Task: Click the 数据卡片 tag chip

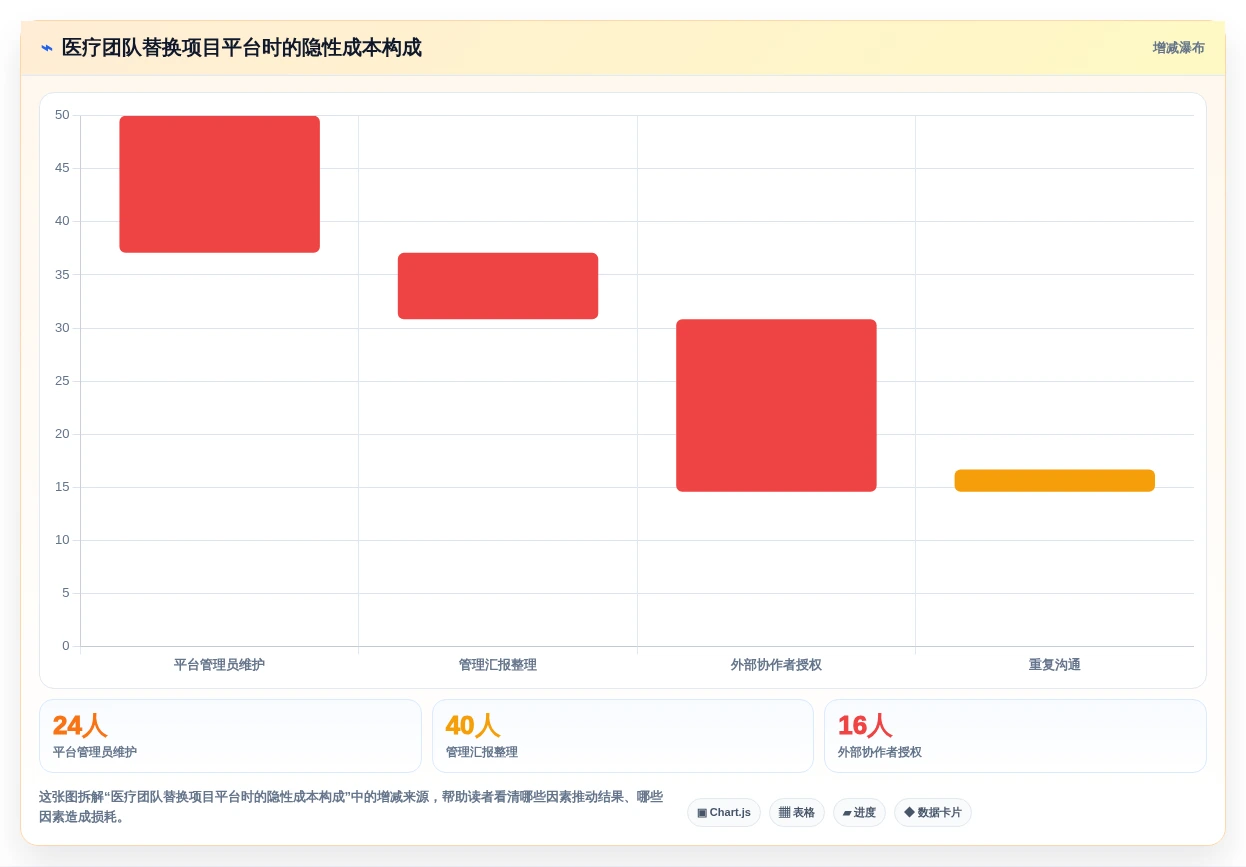Action: click(x=933, y=813)
